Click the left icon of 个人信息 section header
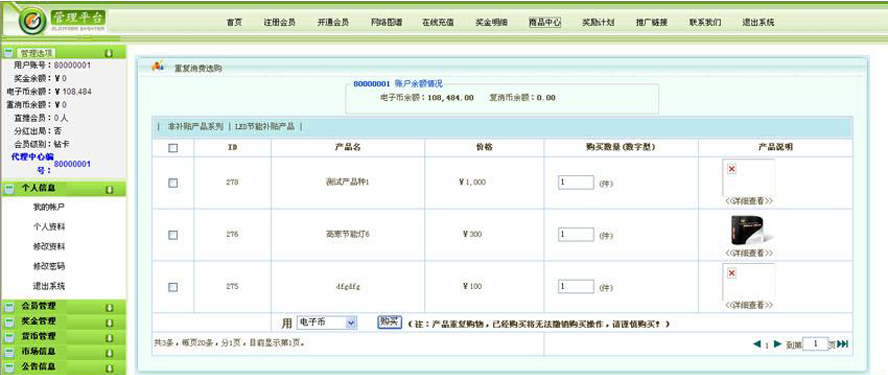The height and width of the screenshot is (375, 888). 8,190
